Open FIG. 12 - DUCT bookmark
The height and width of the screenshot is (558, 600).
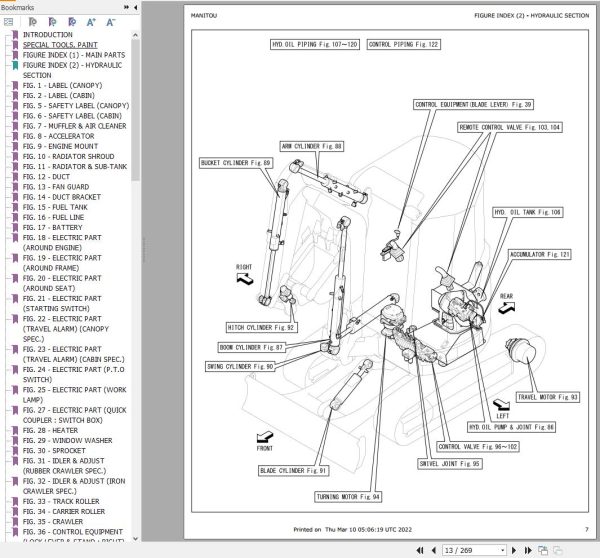[x=46, y=176]
